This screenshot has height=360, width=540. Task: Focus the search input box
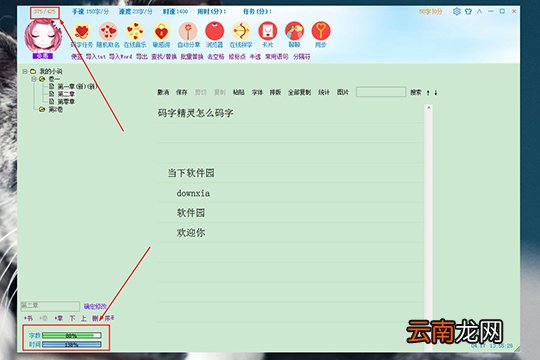click(381, 92)
